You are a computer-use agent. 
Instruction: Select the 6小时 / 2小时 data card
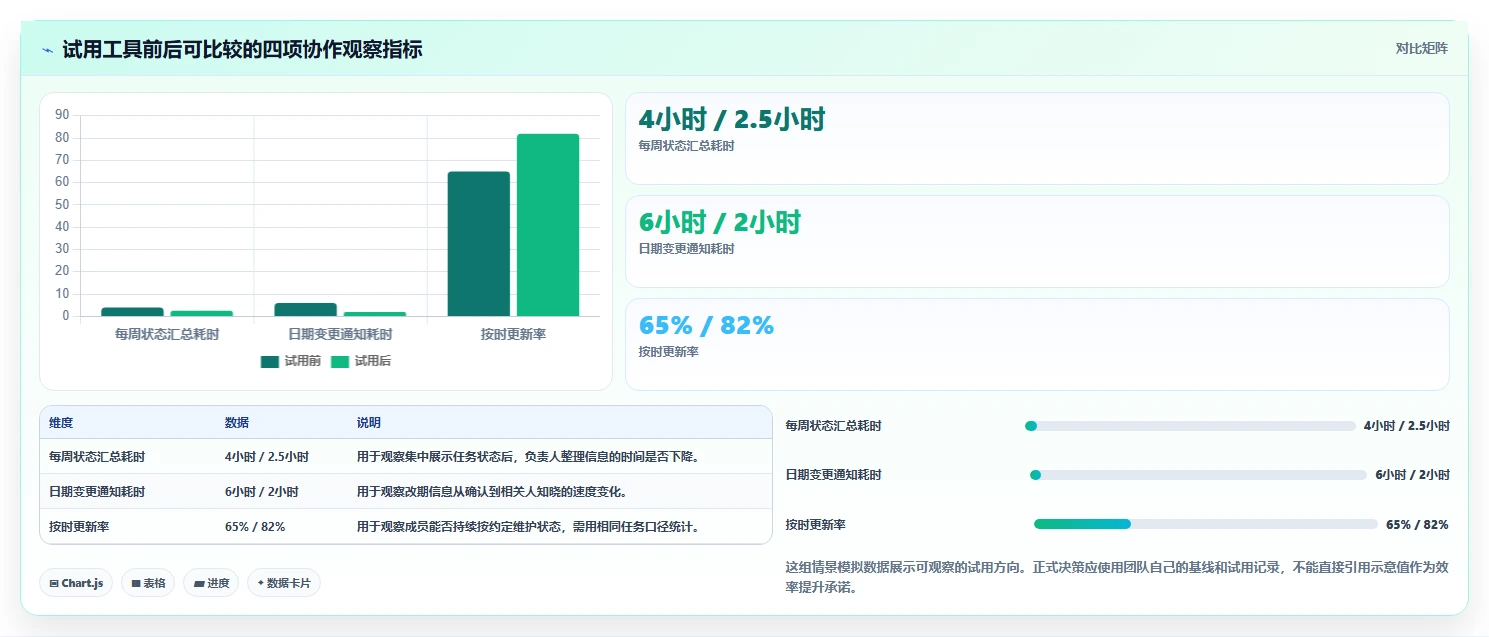pos(1037,242)
